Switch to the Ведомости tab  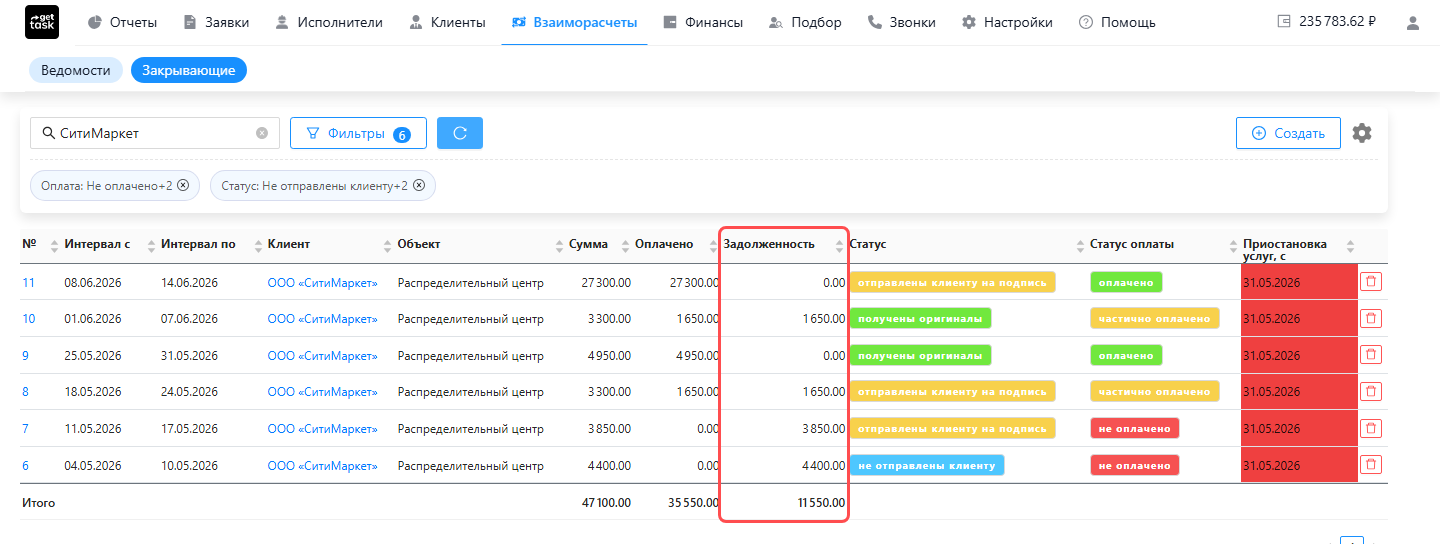[76, 70]
